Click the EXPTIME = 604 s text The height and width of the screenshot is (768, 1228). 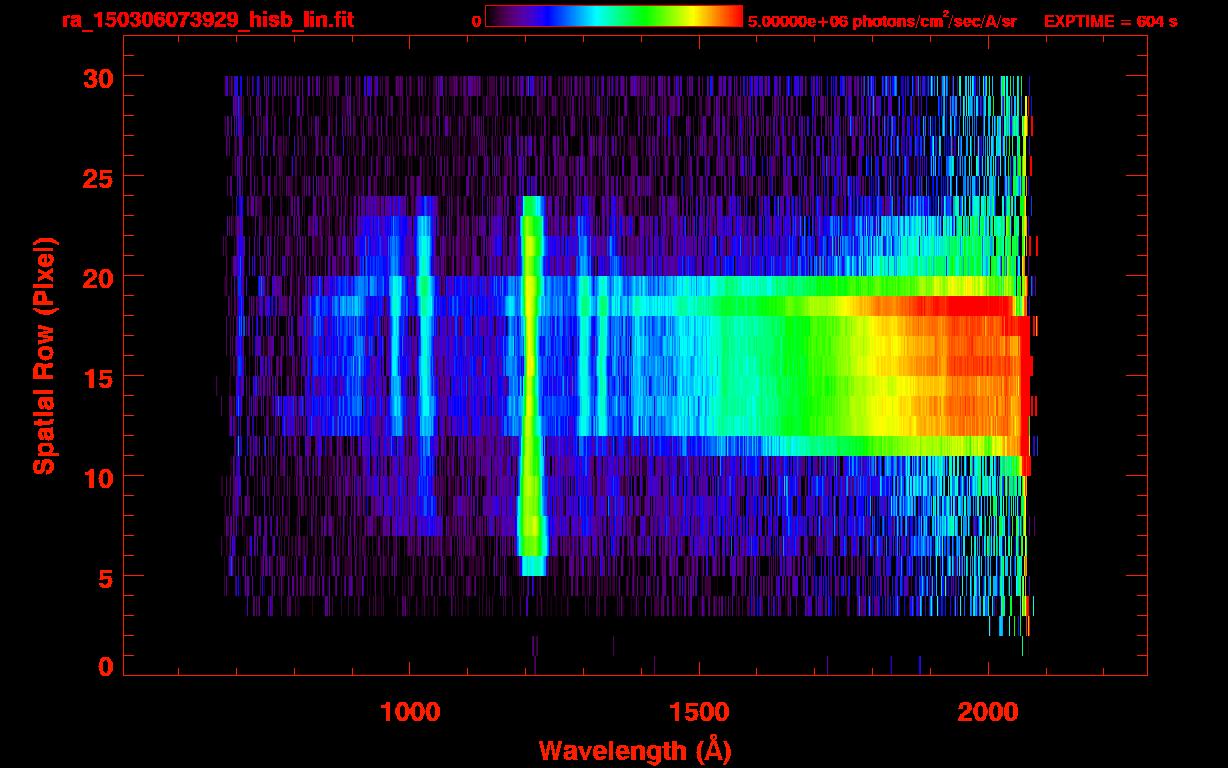[x=1110, y=21]
